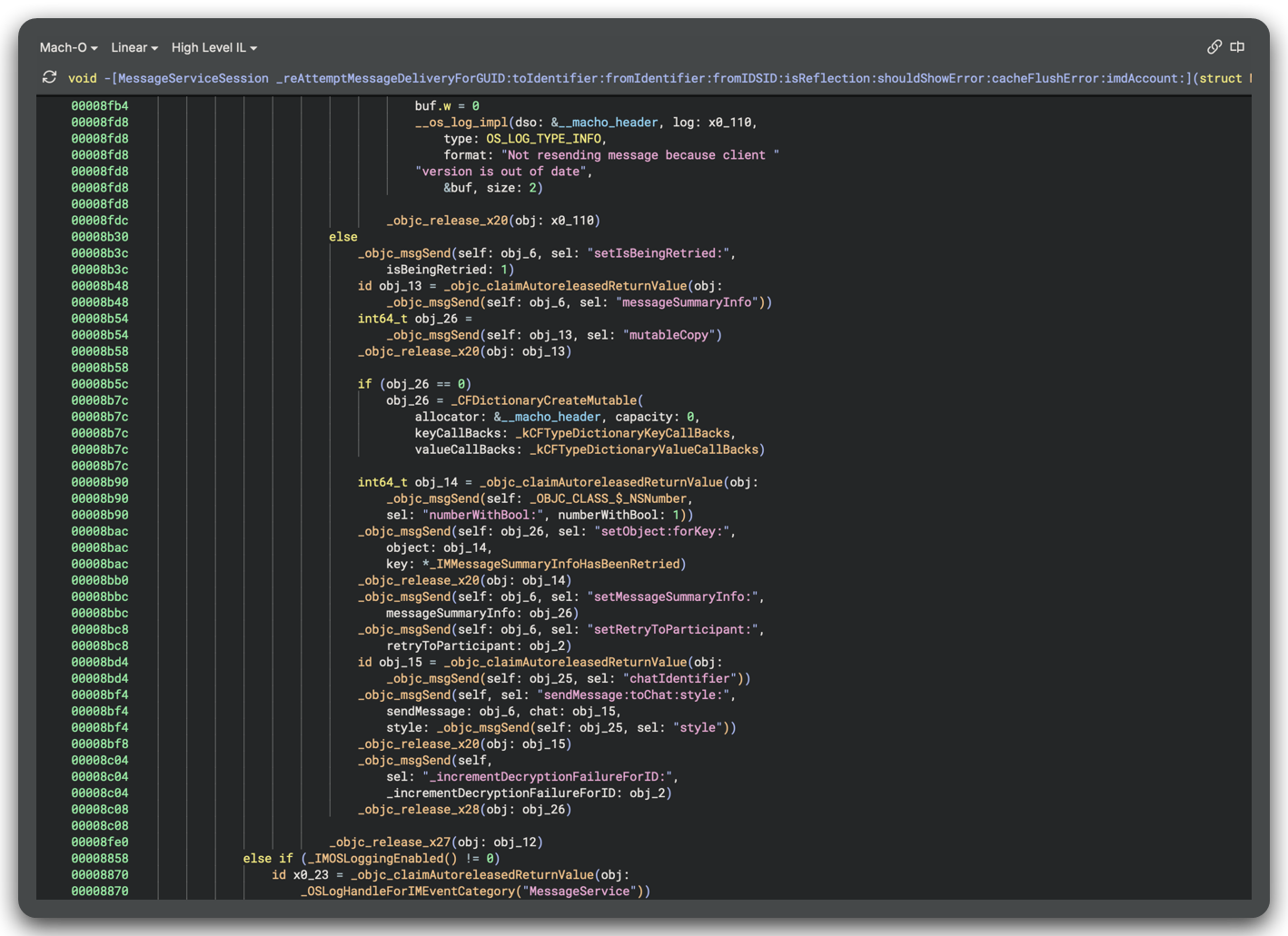
Task: Click '_incrementDecryptionFailureForID: obj_2' argument line
Action: click(529, 793)
